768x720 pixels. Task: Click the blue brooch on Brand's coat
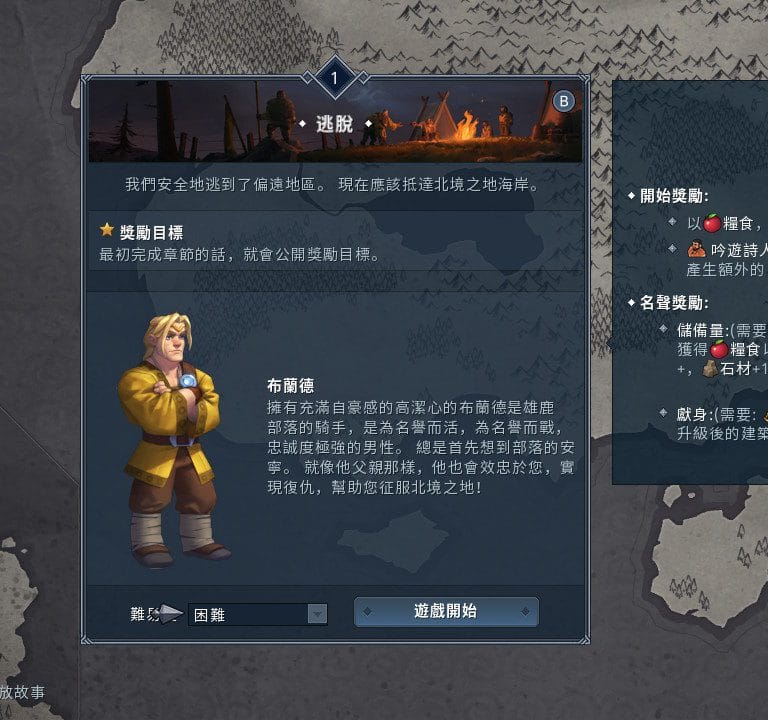click(187, 381)
